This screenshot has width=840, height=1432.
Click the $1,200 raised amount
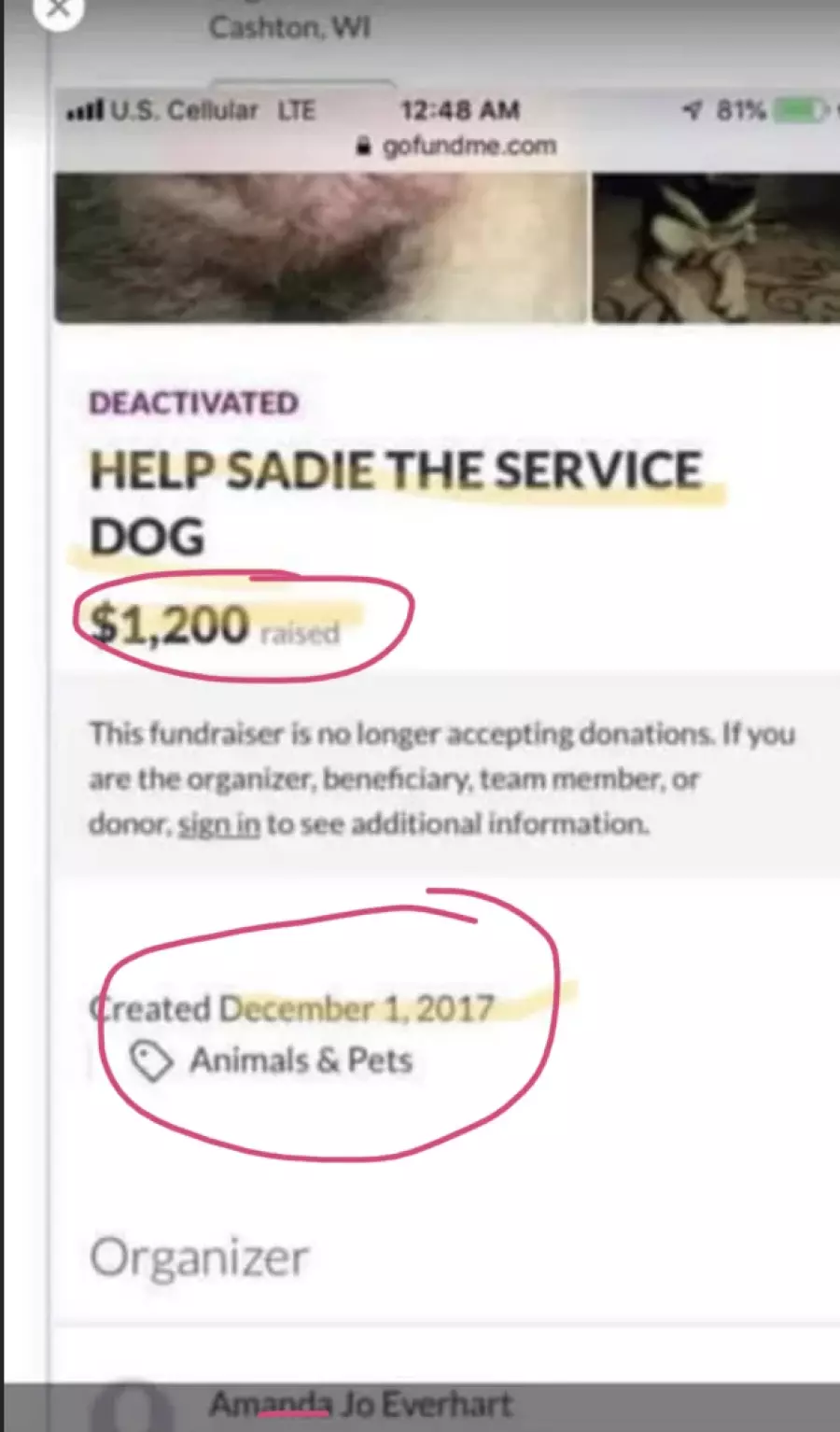pos(215,625)
